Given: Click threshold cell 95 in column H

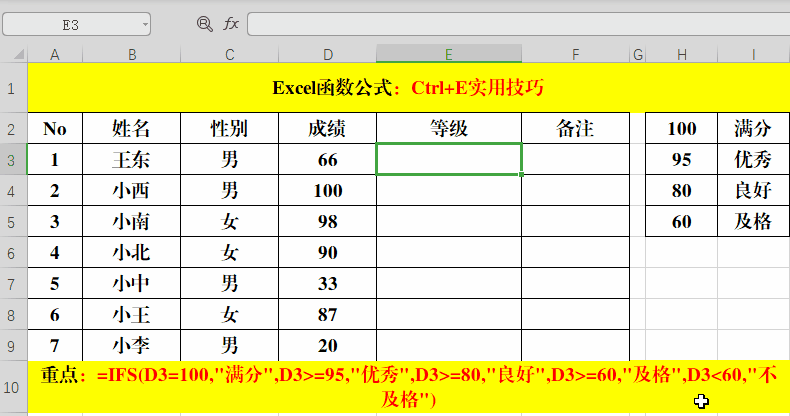Looking at the screenshot, I should tap(682, 160).
